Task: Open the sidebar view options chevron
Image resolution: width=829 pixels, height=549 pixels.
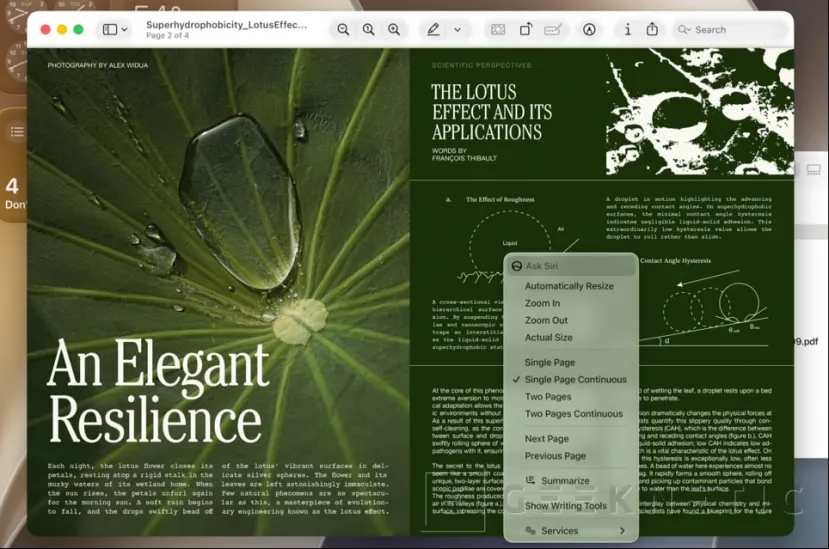Action: tap(124, 30)
